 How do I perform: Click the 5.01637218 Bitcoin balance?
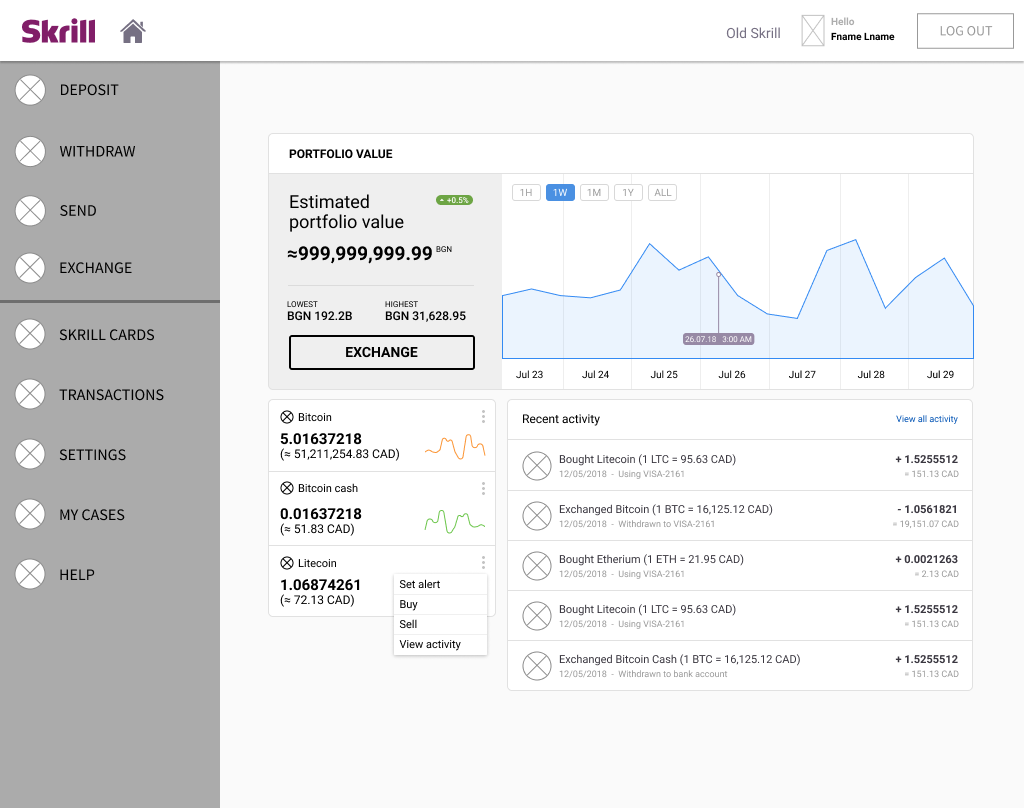pos(321,439)
